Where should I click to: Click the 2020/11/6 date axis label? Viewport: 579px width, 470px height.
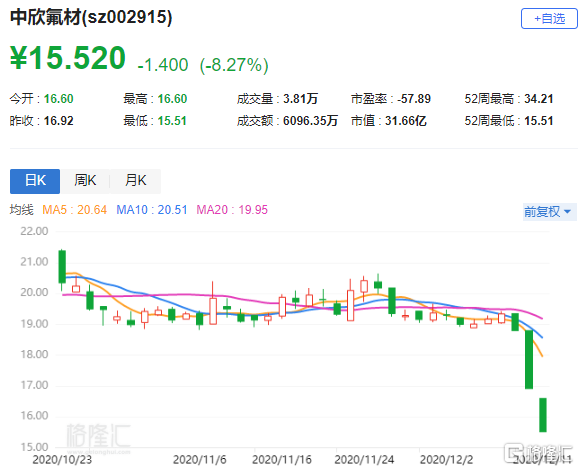tap(200, 460)
